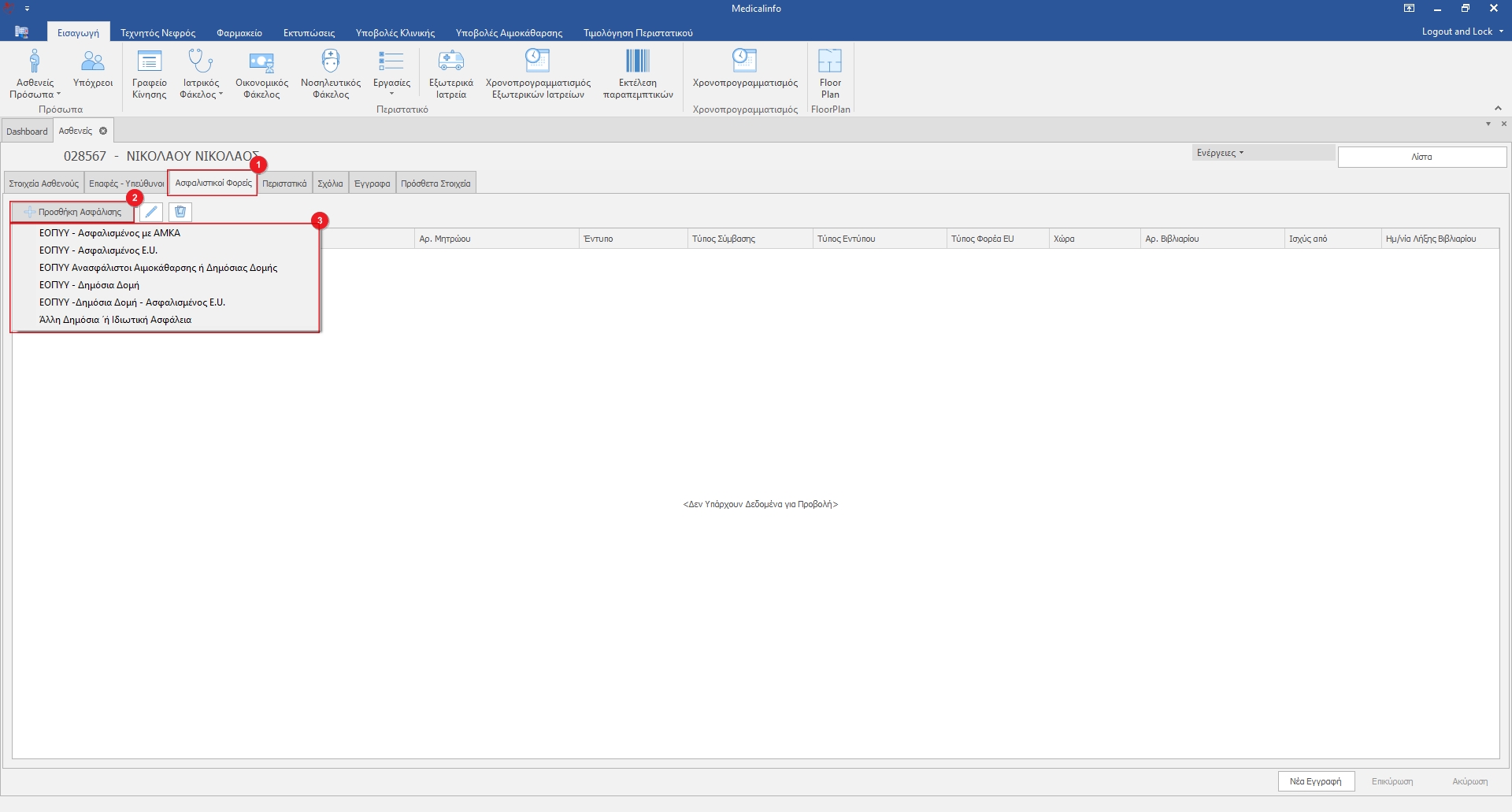1512x812 pixels.
Task: Open the Φαρμακείο ribbon tab
Action: [x=239, y=33]
